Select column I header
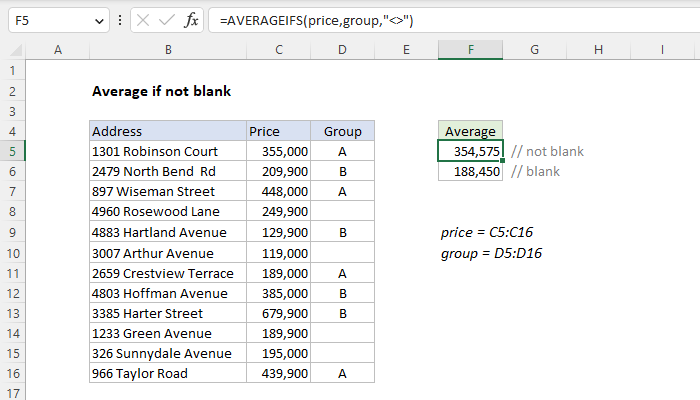Image resolution: width=700 pixels, height=400 pixels. click(x=662, y=50)
